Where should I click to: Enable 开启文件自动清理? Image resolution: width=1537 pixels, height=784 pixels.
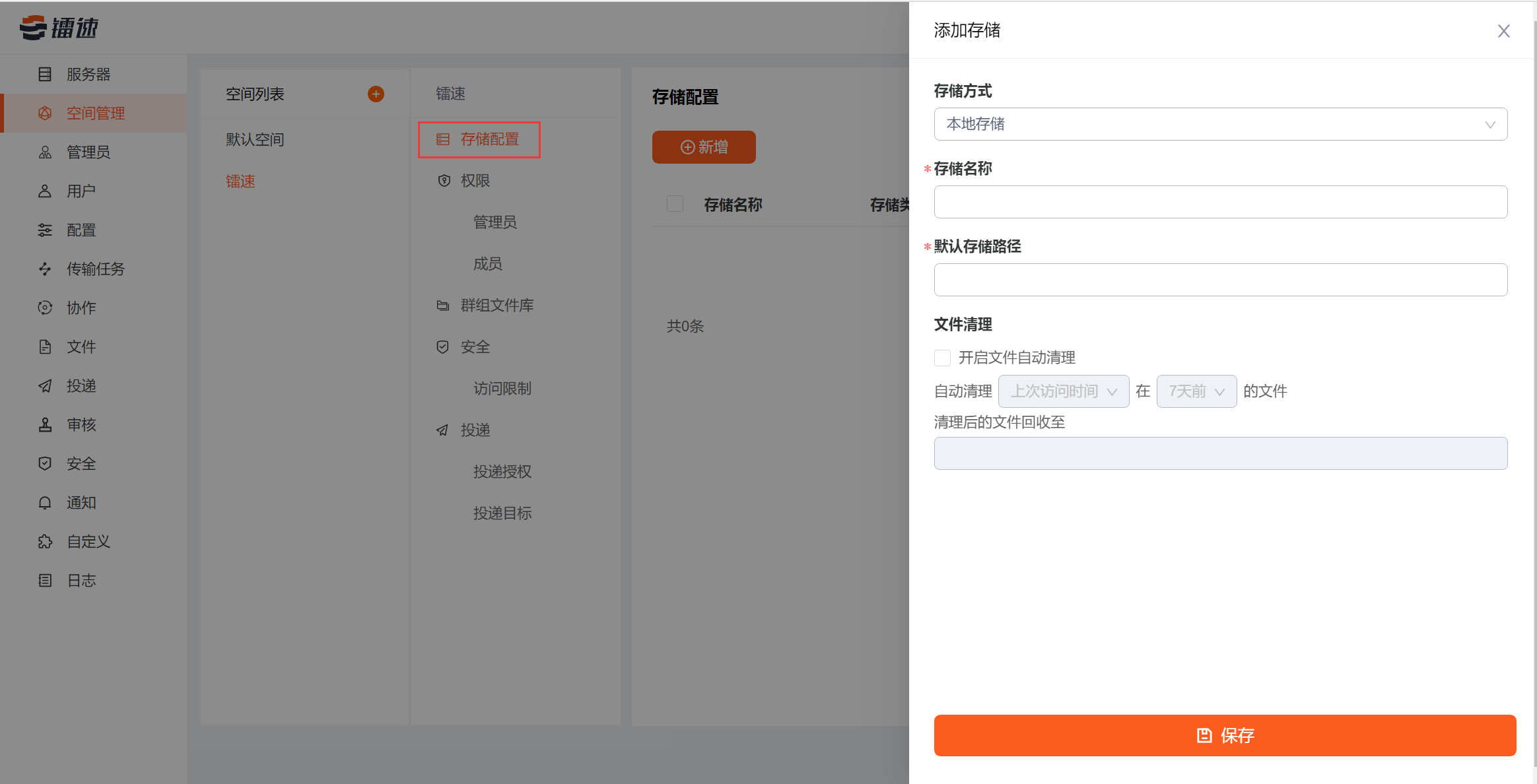[x=941, y=357]
